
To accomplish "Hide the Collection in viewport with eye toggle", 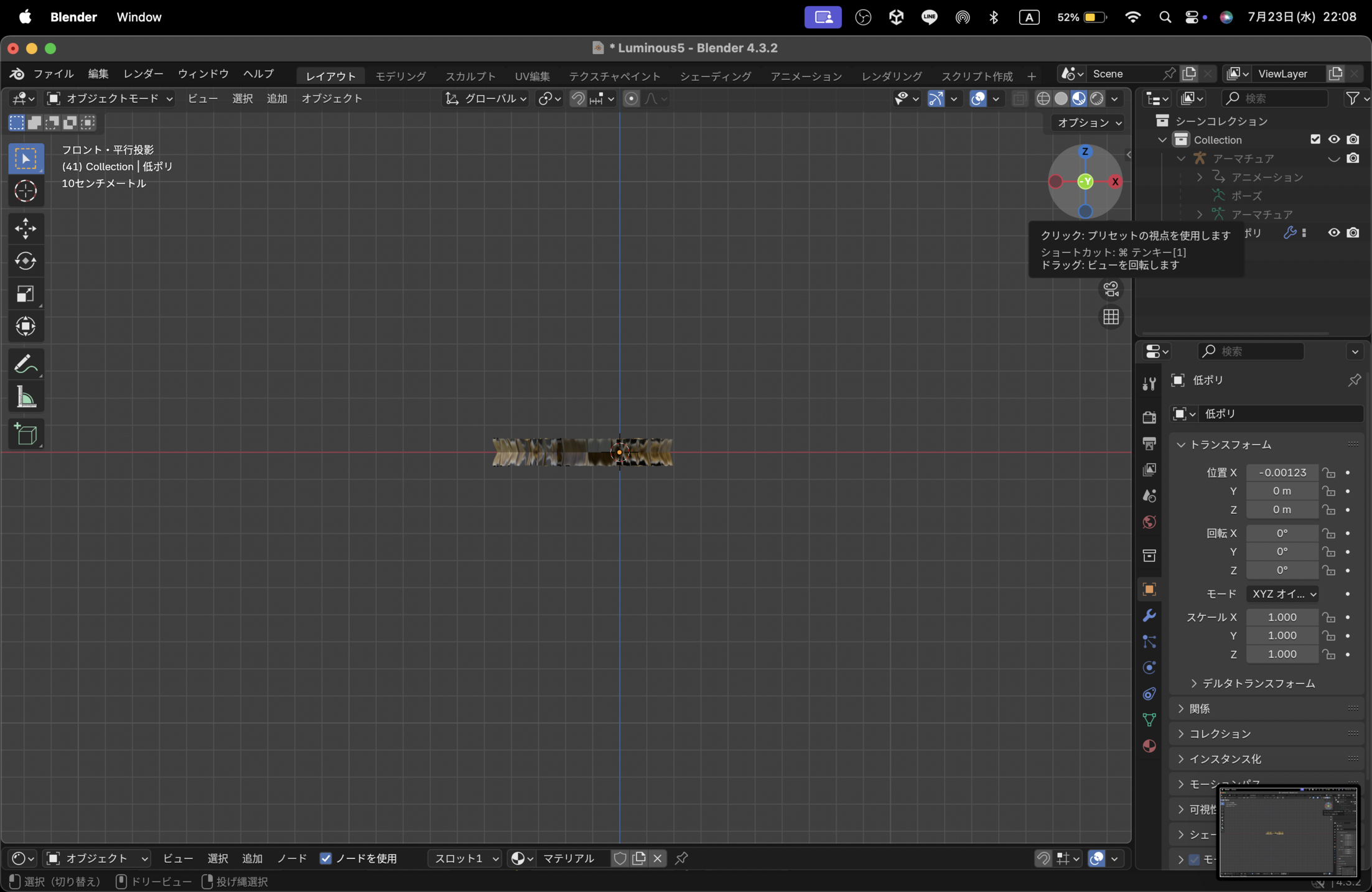I will pyautogui.click(x=1334, y=139).
